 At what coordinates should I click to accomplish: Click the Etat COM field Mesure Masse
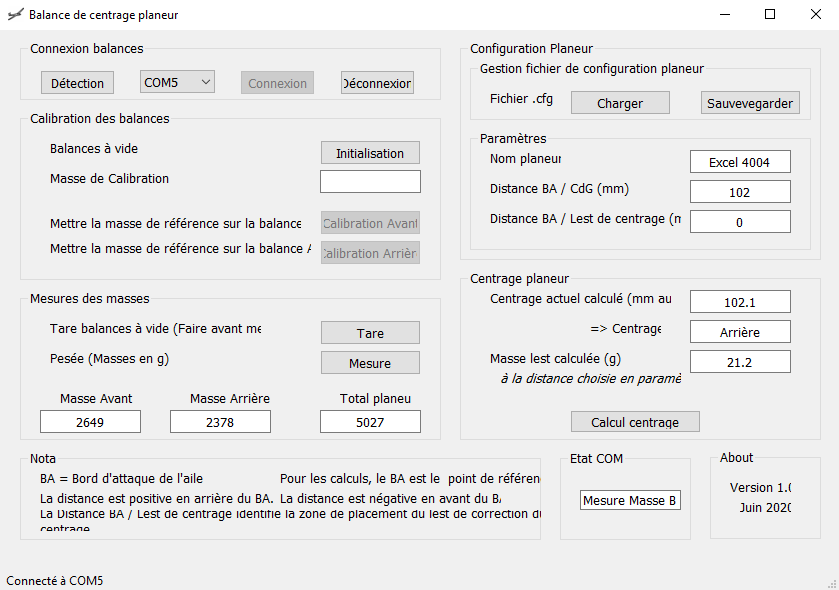point(630,500)
